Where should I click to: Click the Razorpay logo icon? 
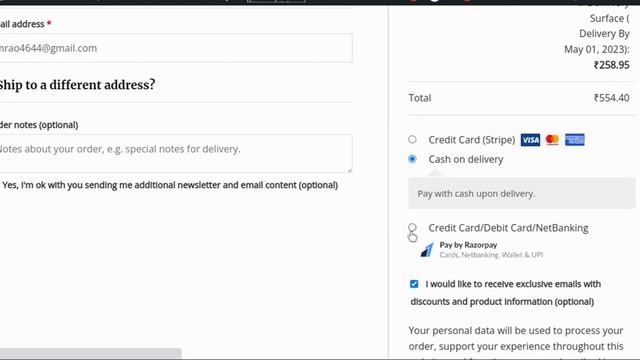coord(427,249)
